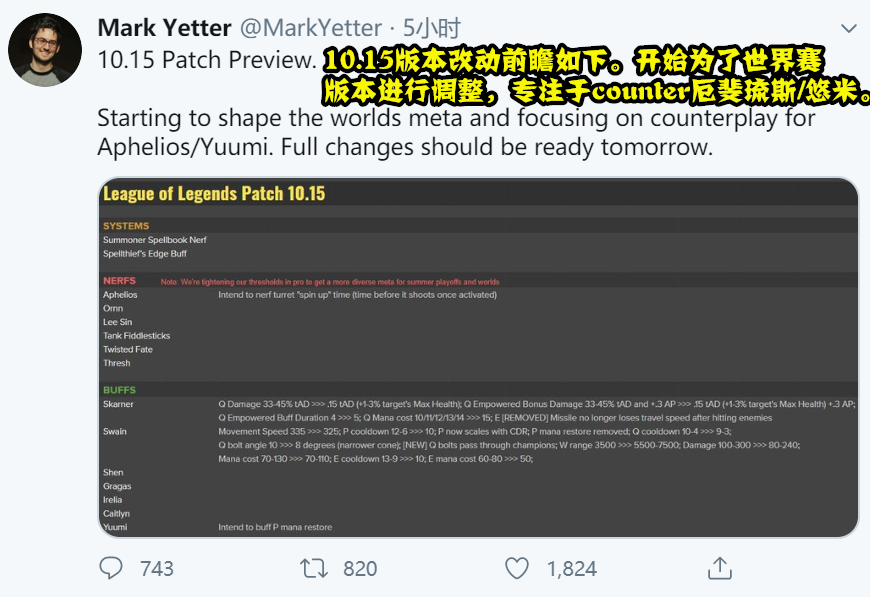The width and height of the screenshot is (870, 597).
Task: Click the SYSTEMS heading in the image
Action: [126, 226]
